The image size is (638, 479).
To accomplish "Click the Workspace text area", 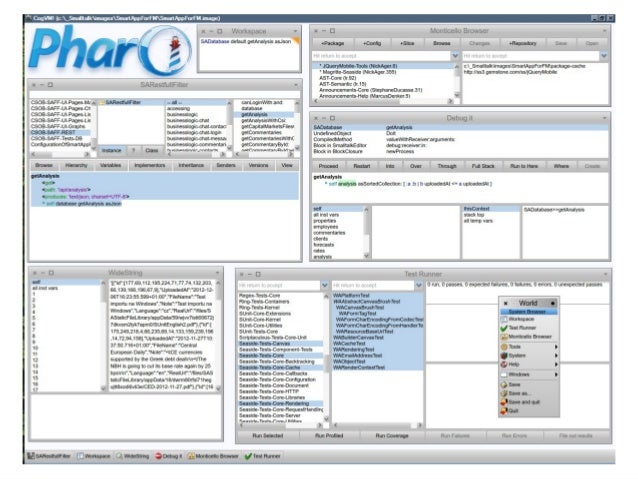I will click(x=249, y=54).
